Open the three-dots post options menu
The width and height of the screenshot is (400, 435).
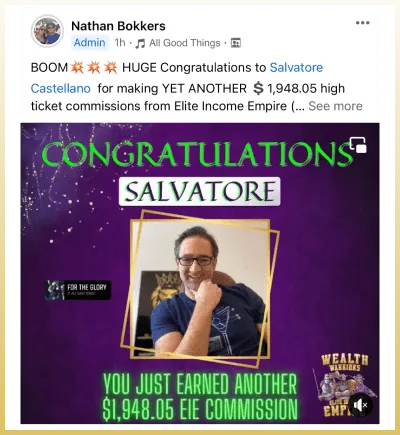[362, 23]
